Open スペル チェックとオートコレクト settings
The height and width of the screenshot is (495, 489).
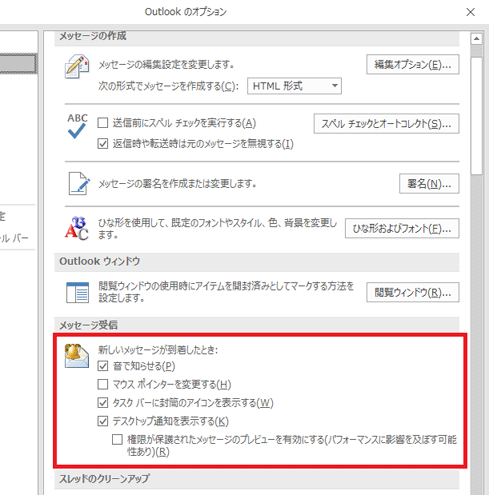point(386,124)
